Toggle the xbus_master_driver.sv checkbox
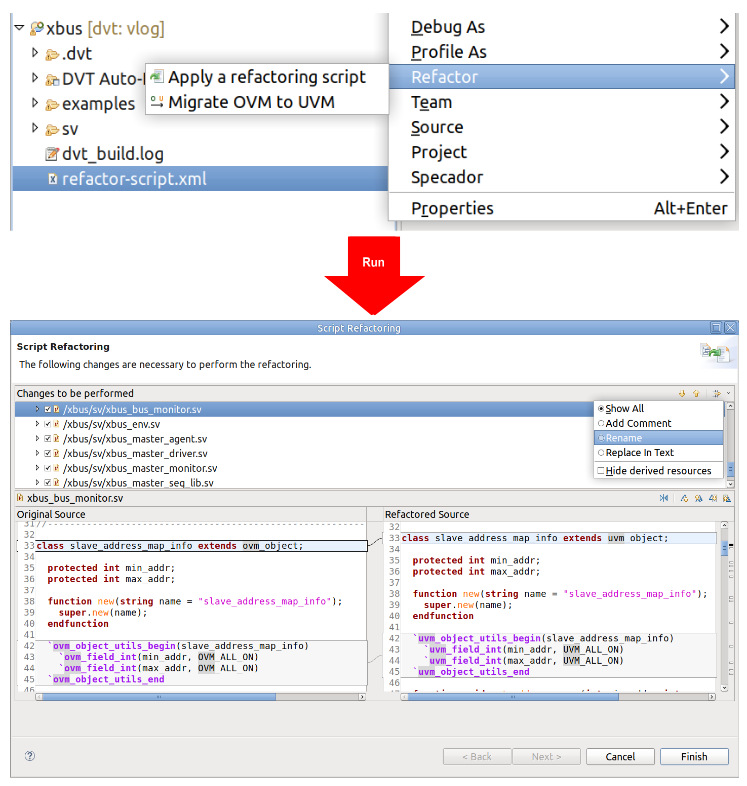This screenshot has height=786, width=747. (48, 453)
